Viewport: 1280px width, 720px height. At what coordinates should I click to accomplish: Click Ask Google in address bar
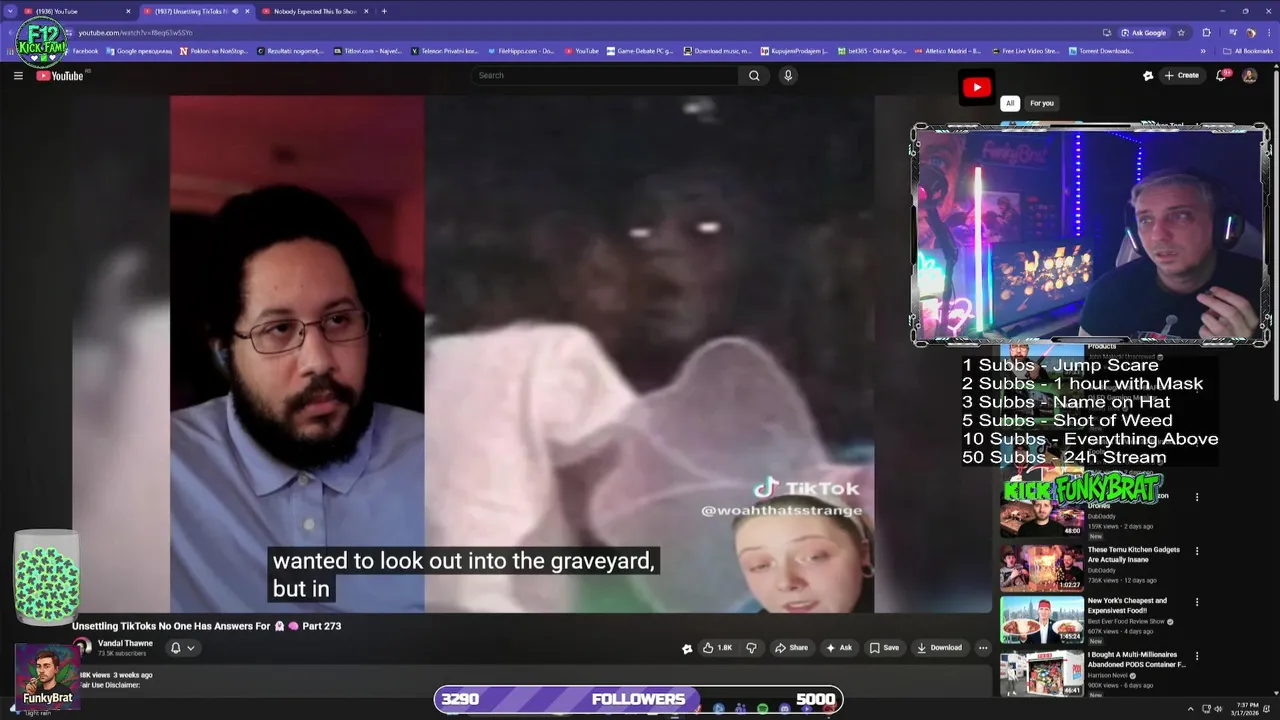pos(1143,32)
